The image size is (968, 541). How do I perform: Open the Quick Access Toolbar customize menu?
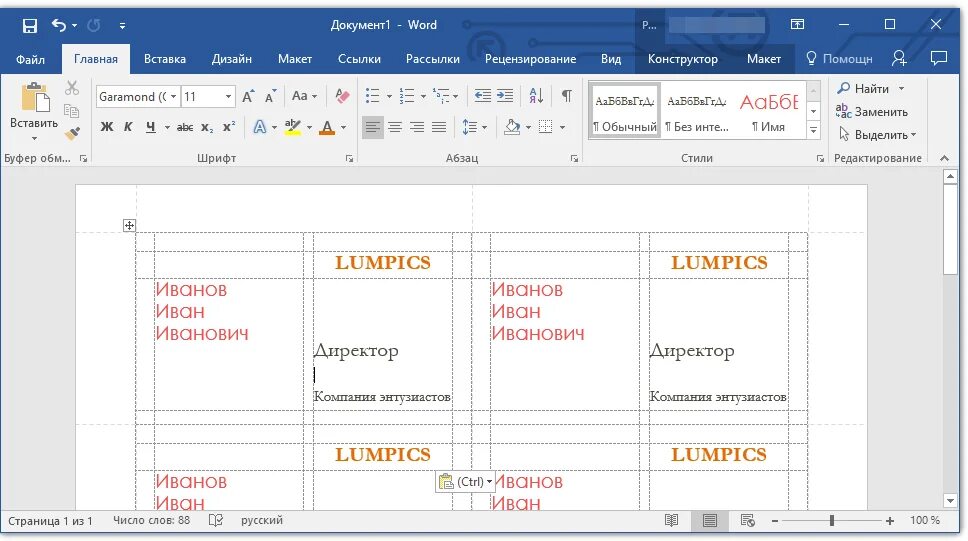(x=122, y=25)
